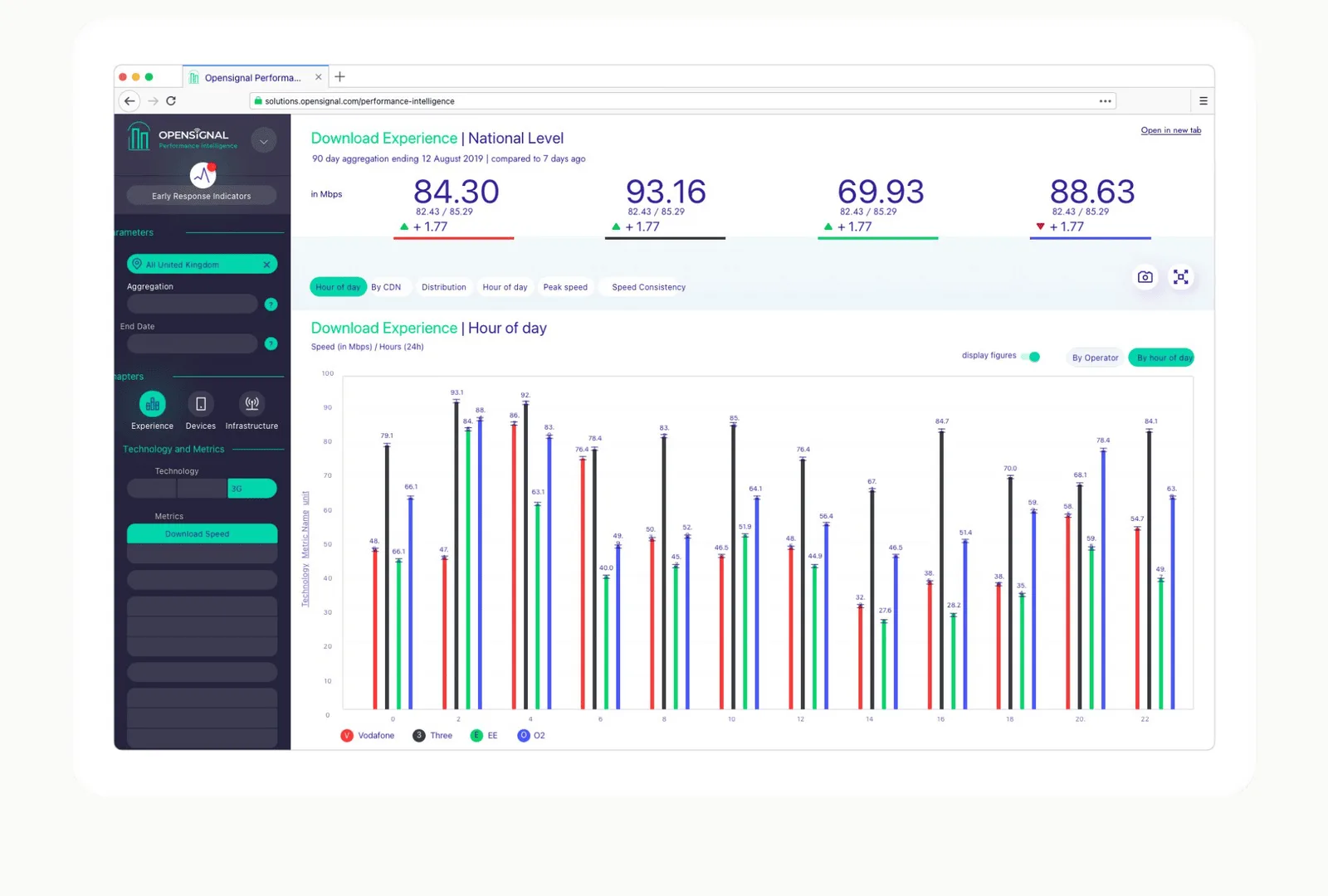1328x896 pixels.
Task: Click the browser forward arrow
Action: coord(153,101)
